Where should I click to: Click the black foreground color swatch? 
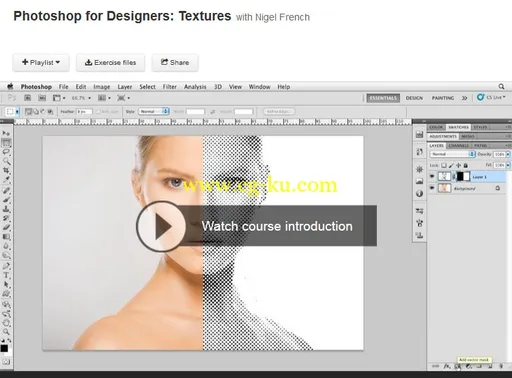coord(4,348)
